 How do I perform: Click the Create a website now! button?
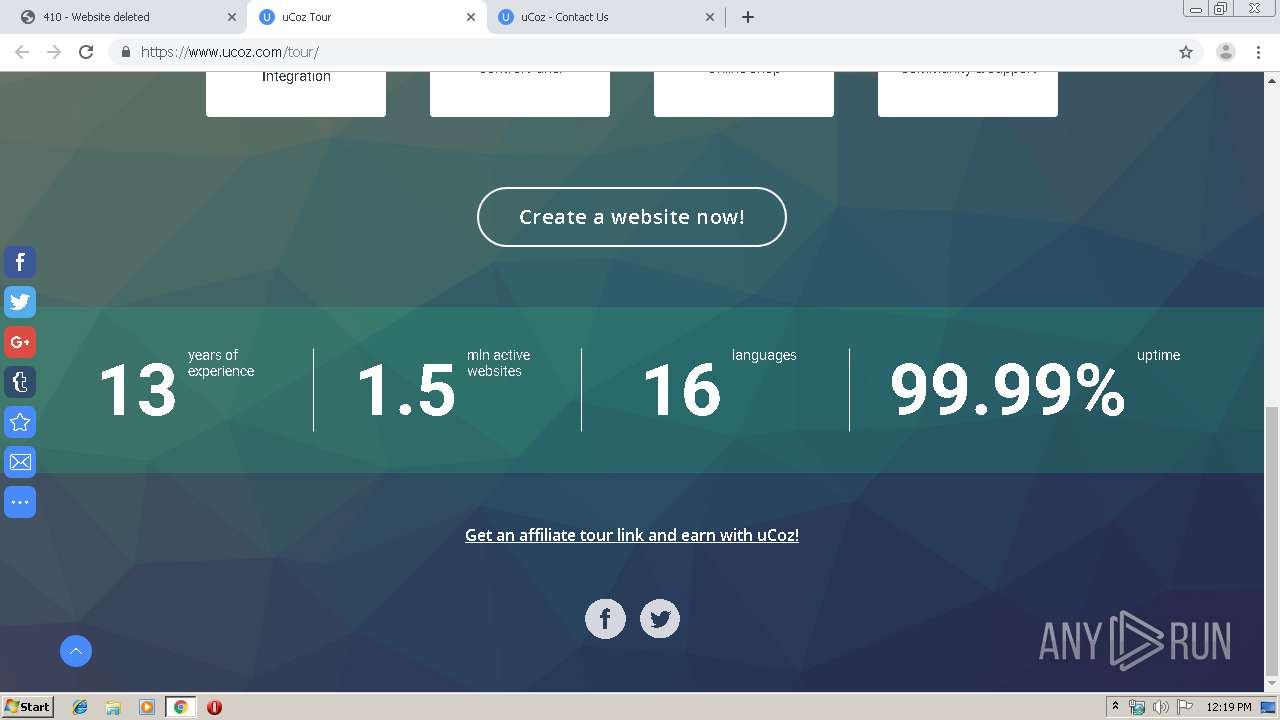[632, 217]
